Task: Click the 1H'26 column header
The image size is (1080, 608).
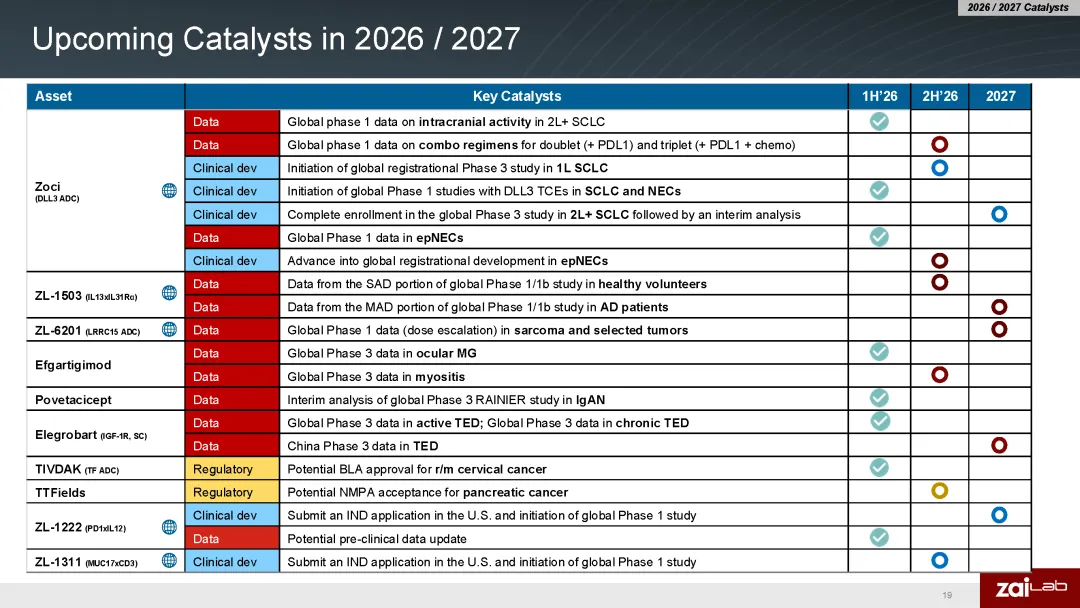Action: pos(880,96)
